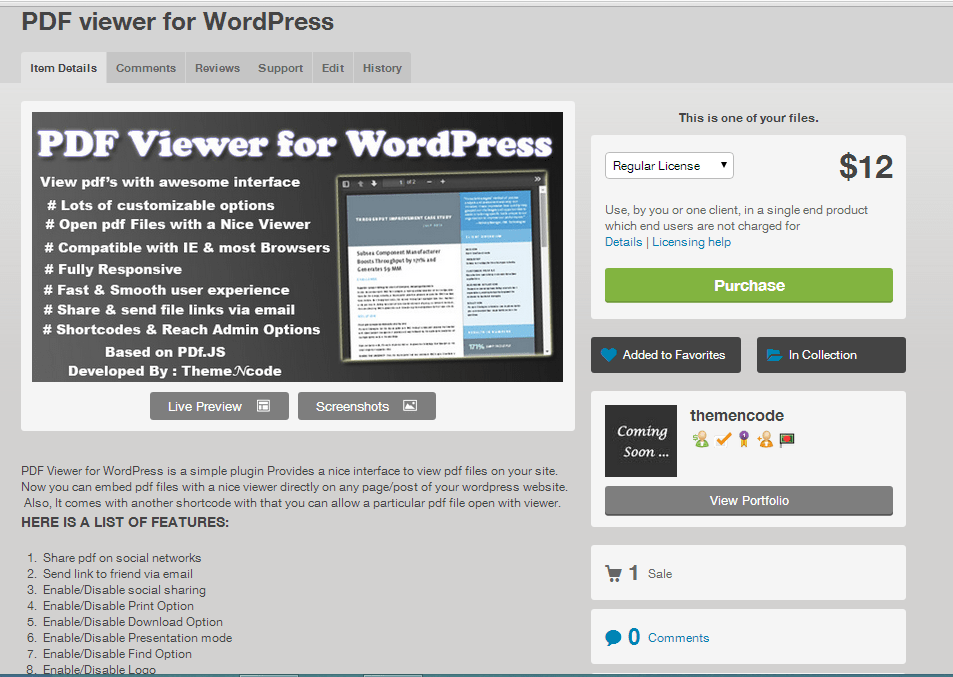Click the Coming Soon author avatar
The height and width of the screenshot is (677, 953).
pos(641,441)
